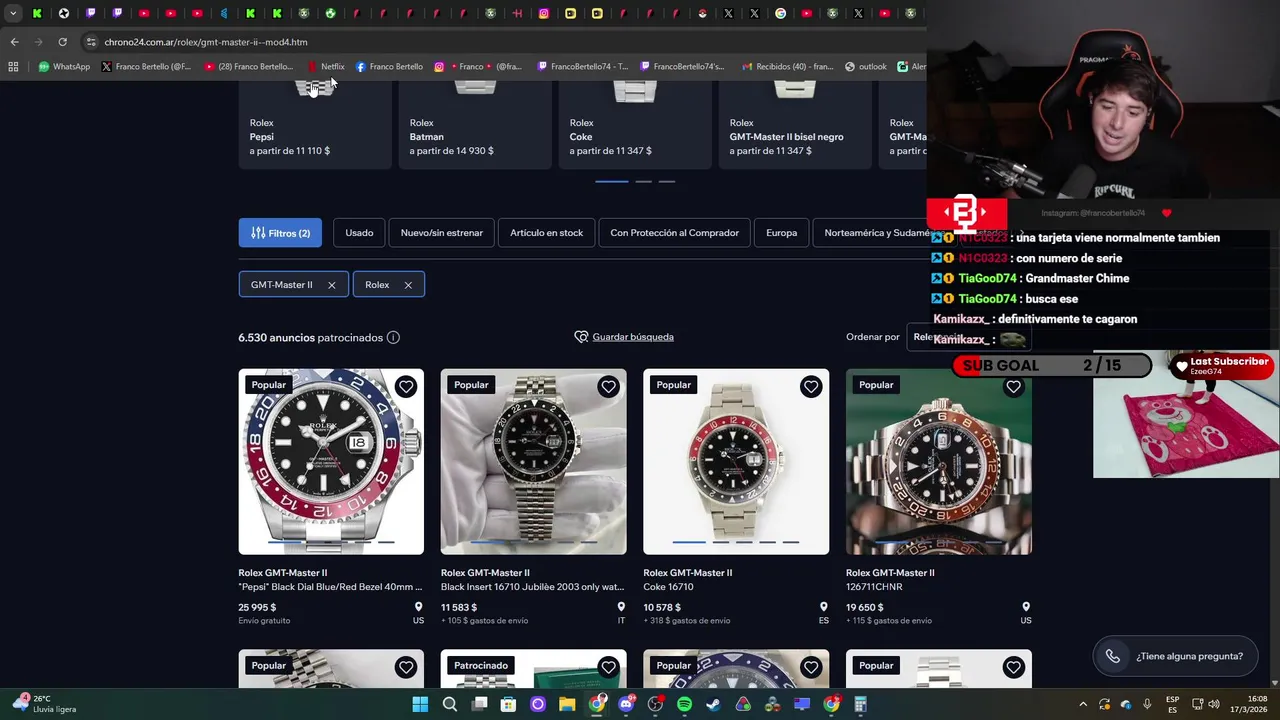Screen dimensions: 1280x720
Task: Click the location pin on the 25 995 $ listing
Action: pos(418,607)
